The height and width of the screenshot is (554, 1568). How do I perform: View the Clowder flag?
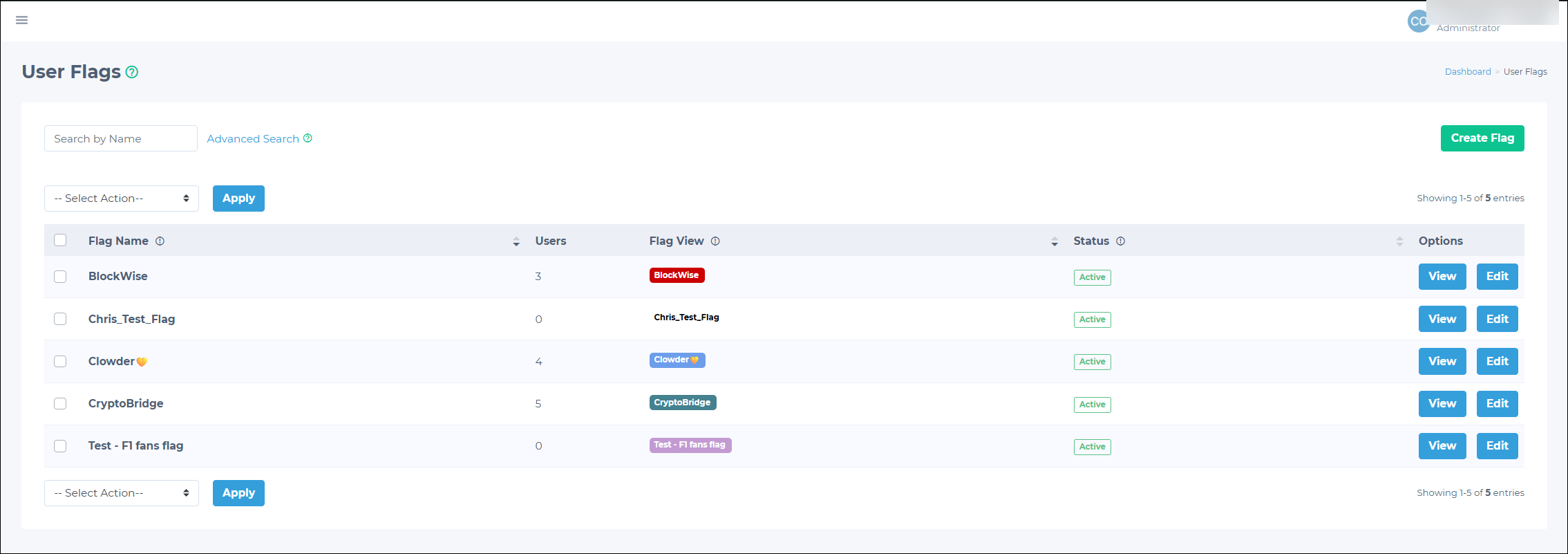[1442, 361]
